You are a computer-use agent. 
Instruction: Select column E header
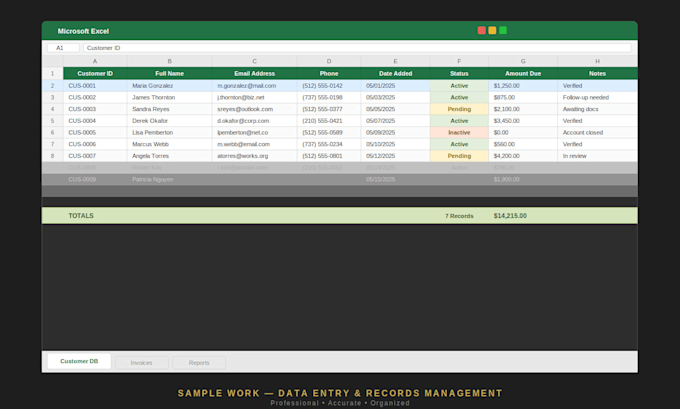395,61
